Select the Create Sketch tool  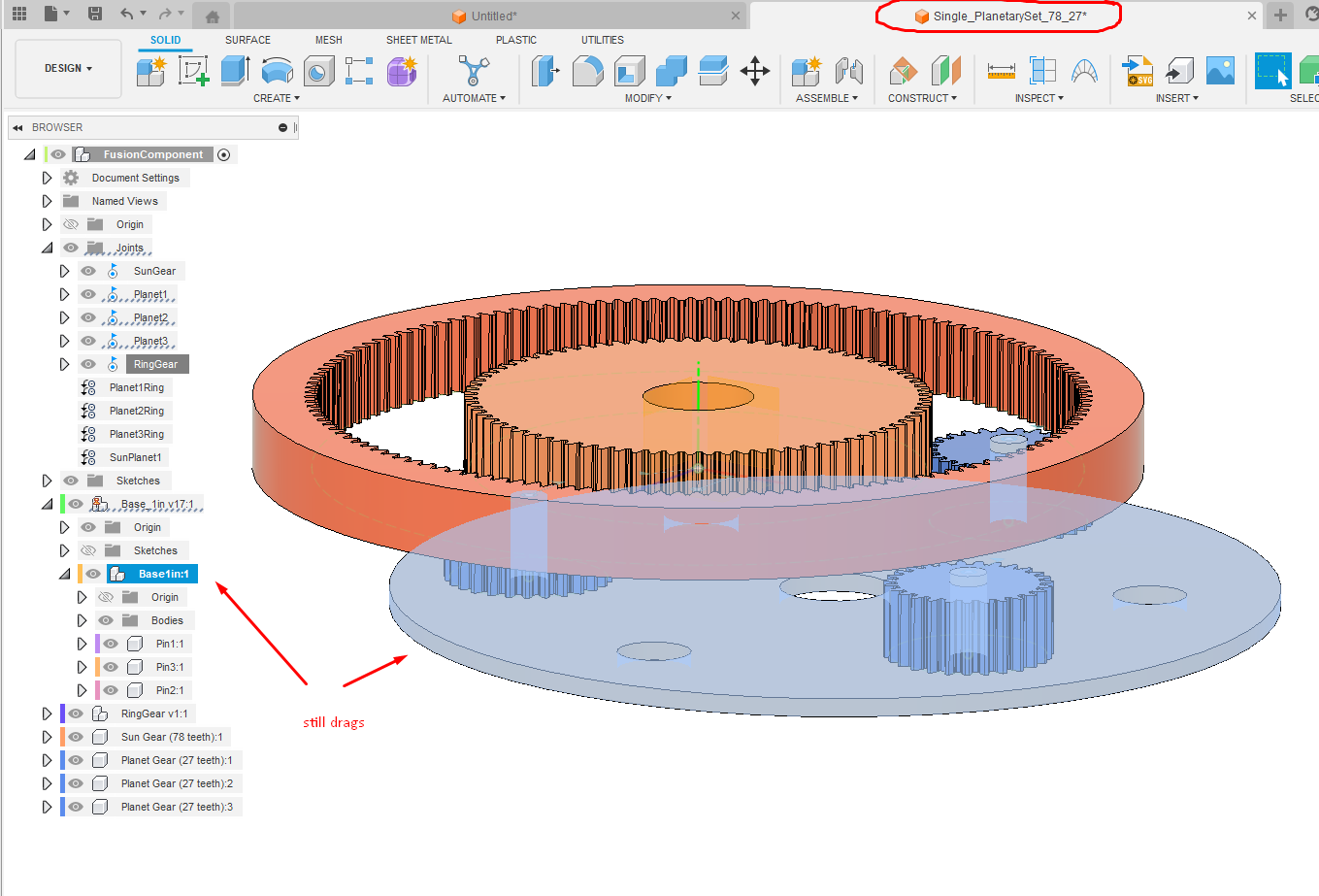[194, 71]
